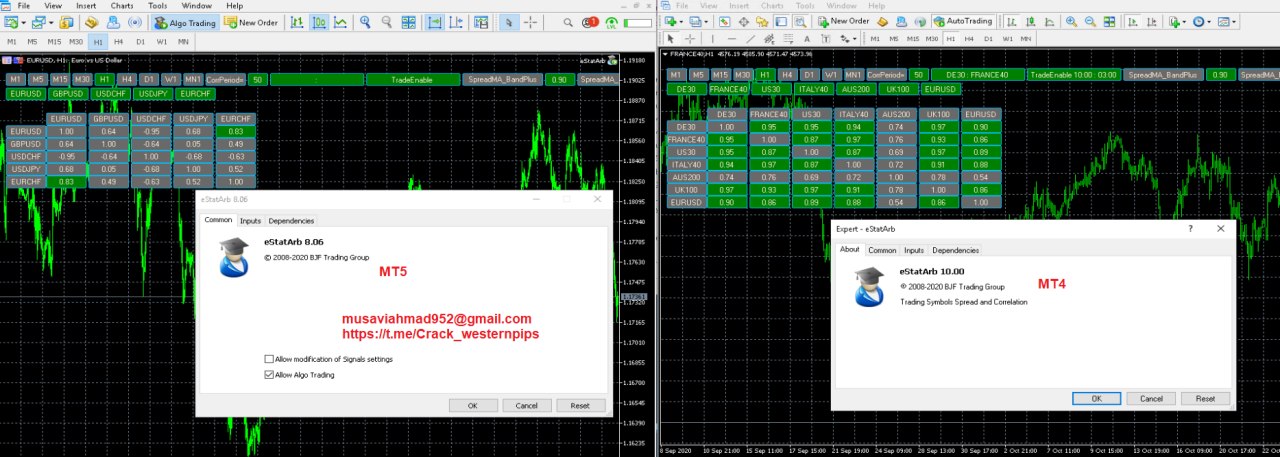
Task: Select MT4 text label tool
Action: (825, 39)
